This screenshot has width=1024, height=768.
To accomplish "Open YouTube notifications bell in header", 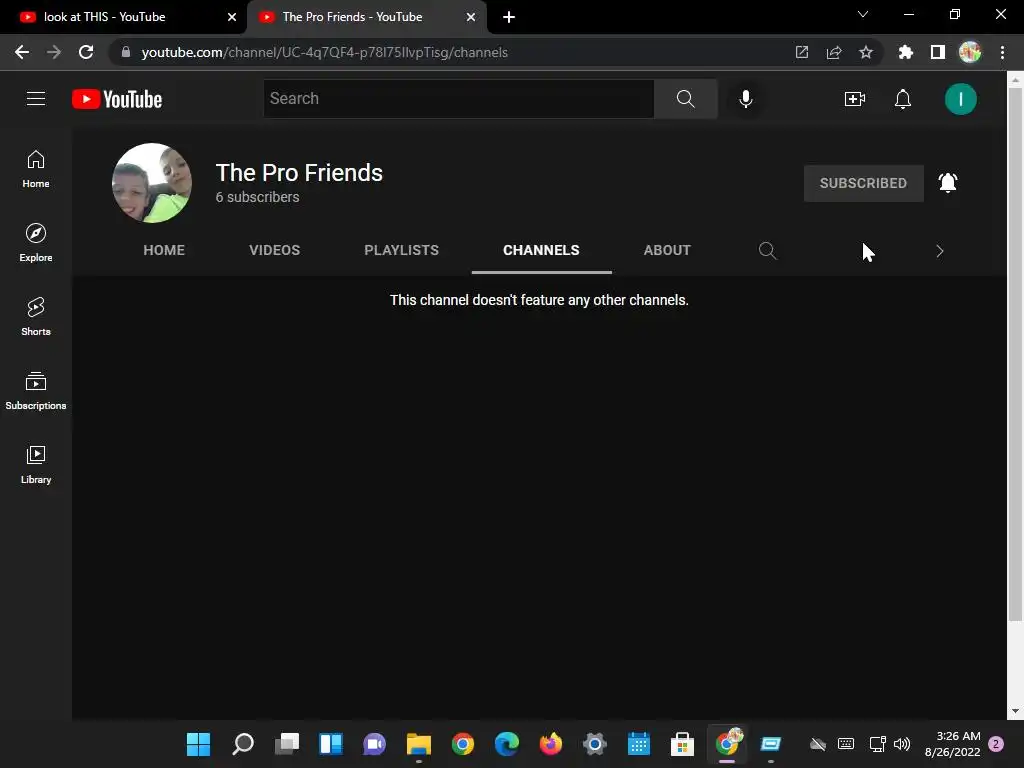I will [903, 99].
